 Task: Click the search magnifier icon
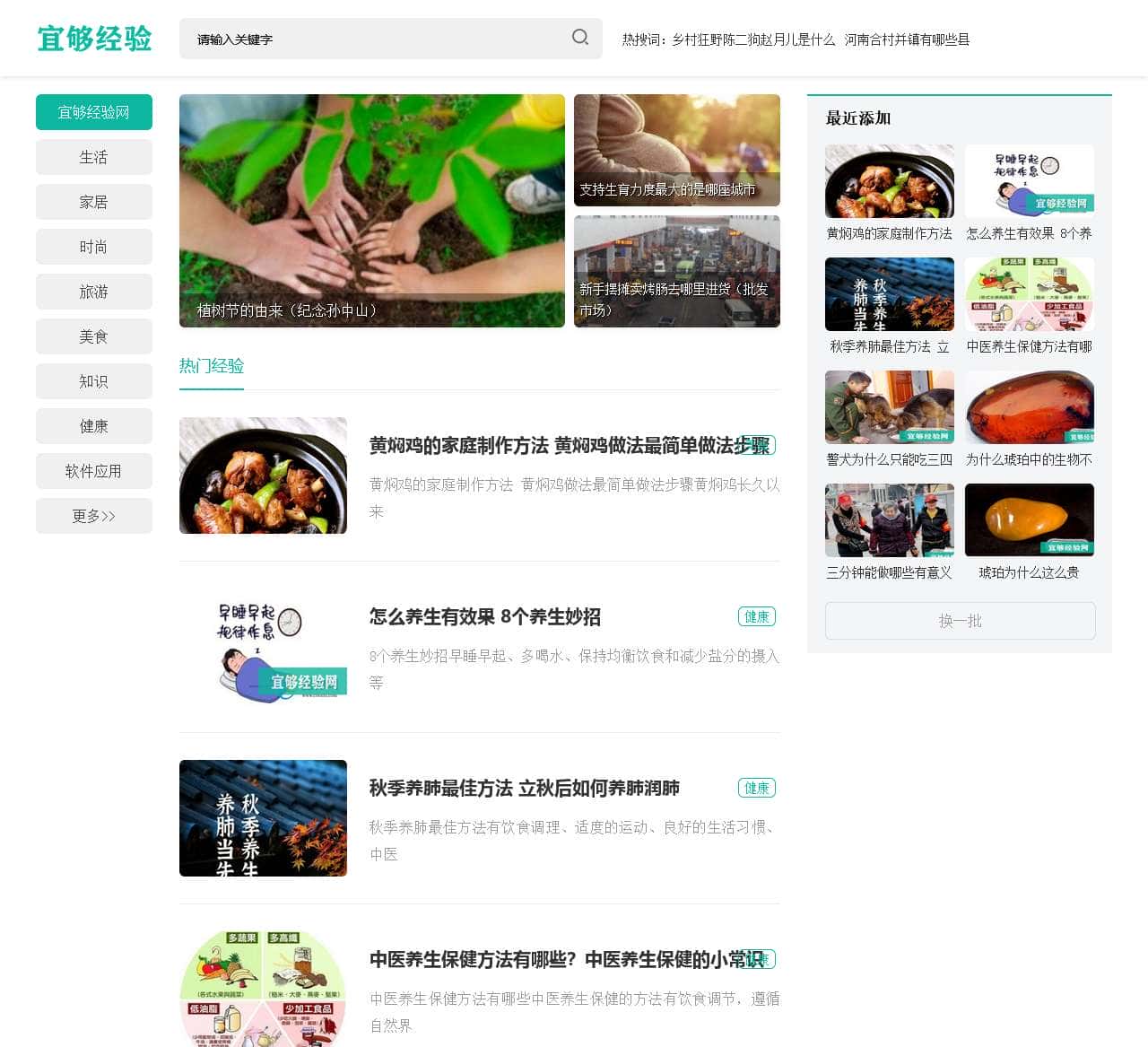[x=580, y=38]
